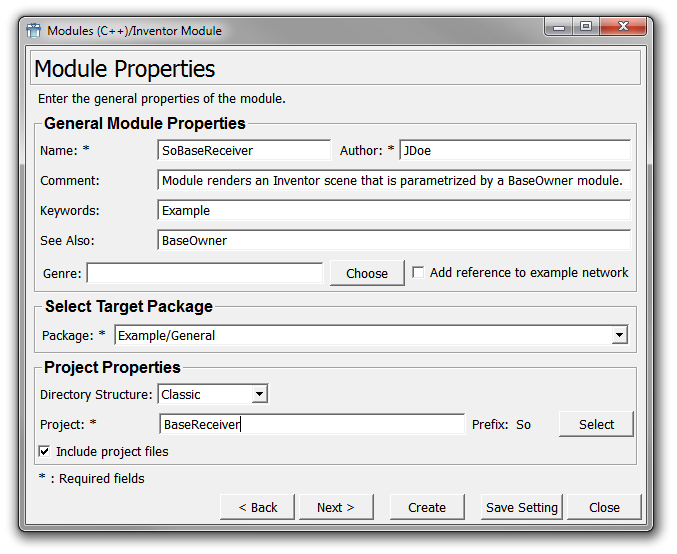Expand the Directory Structure combo box
Viewport: 677px width, 554px height.
pos(259,394)
